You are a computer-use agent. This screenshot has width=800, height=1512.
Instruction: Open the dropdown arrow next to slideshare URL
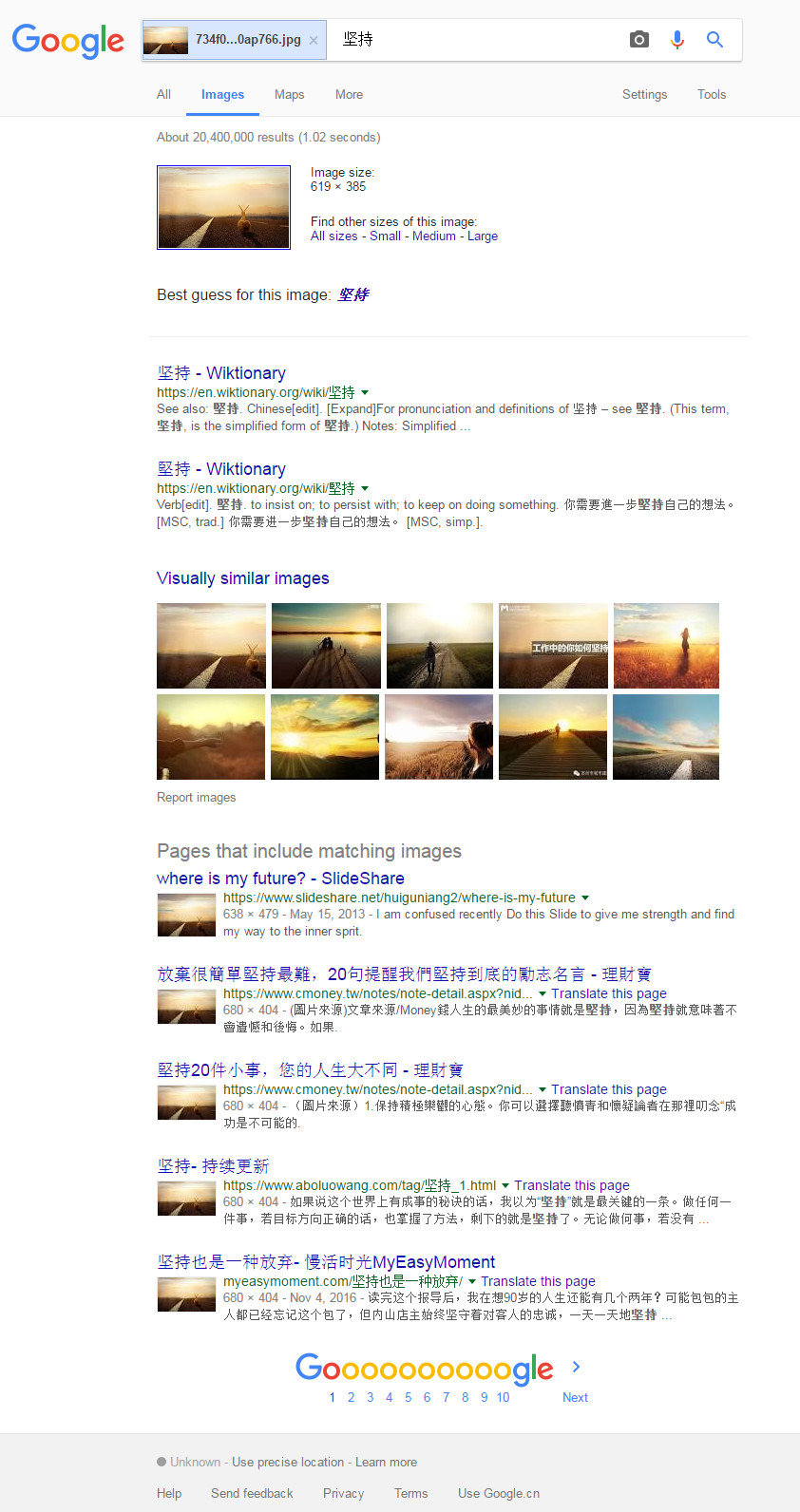[x=585, y=898]
